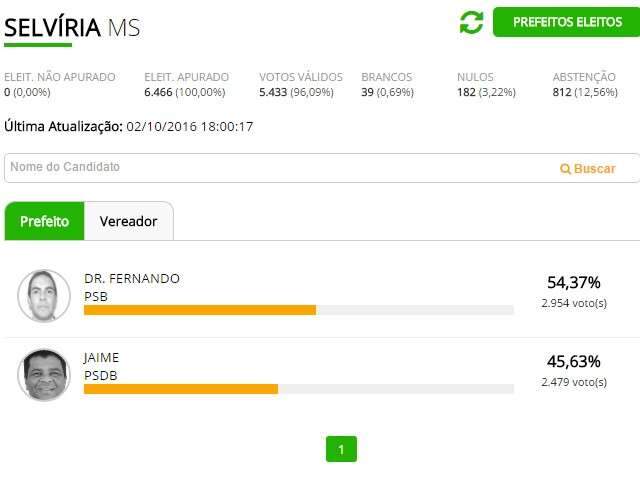Click Dr. Fernando's orange vote progress bar
Viewport: 640px width, 480px height.
[x=200, y=310]
